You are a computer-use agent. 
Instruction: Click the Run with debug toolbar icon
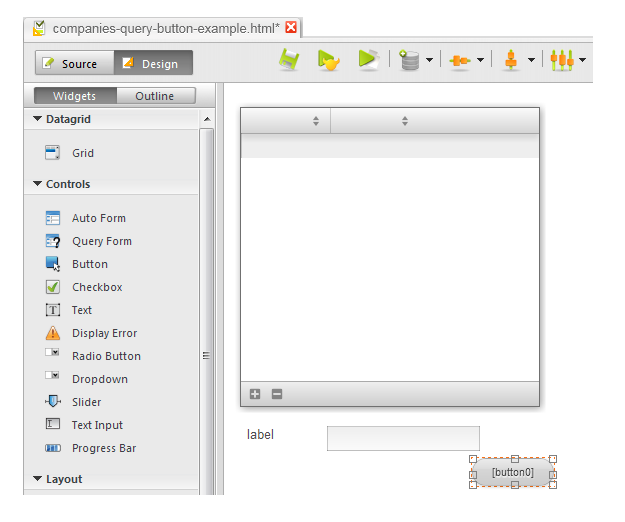pos(329,61)
